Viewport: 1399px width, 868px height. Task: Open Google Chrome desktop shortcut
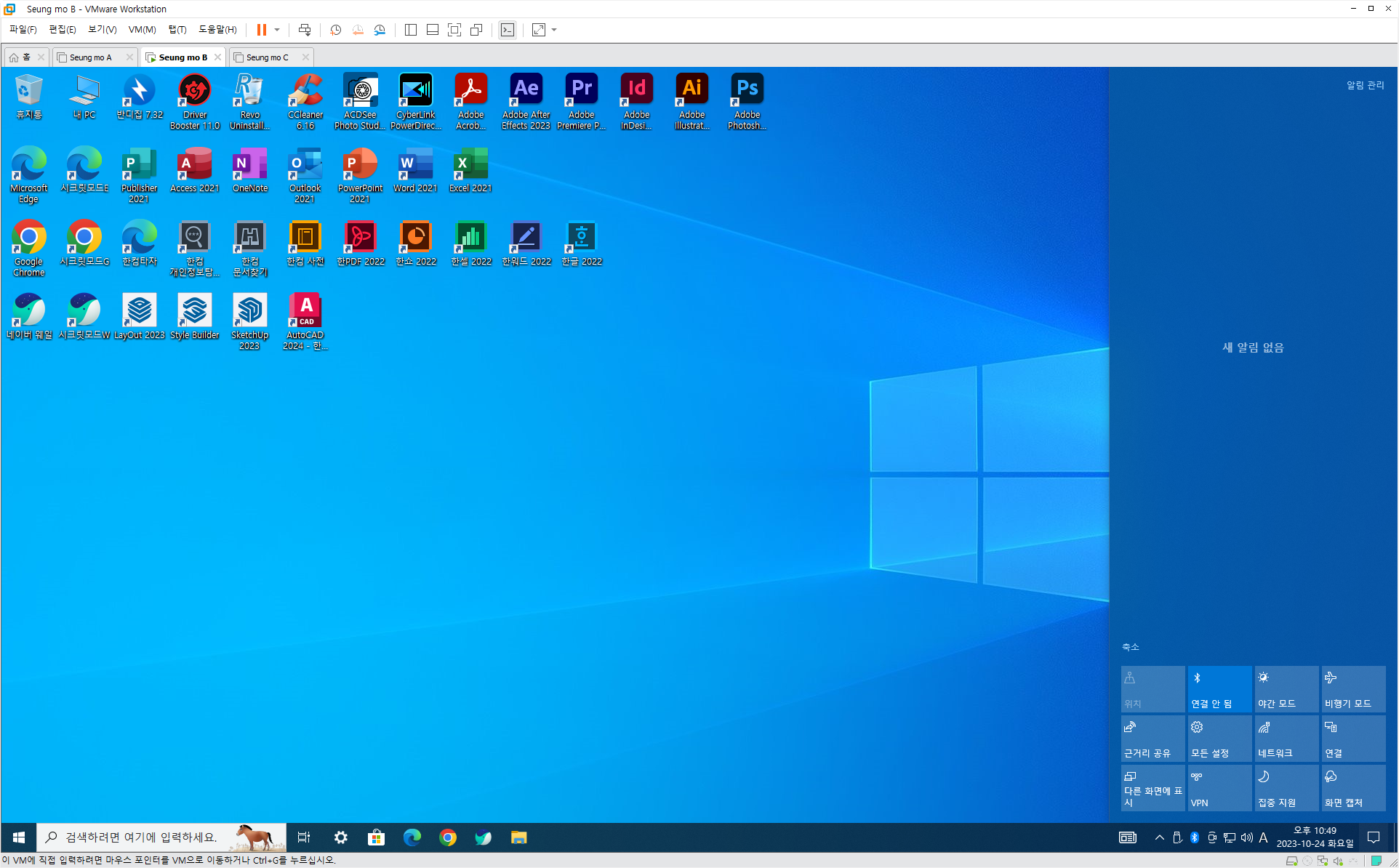pos(29,249)
